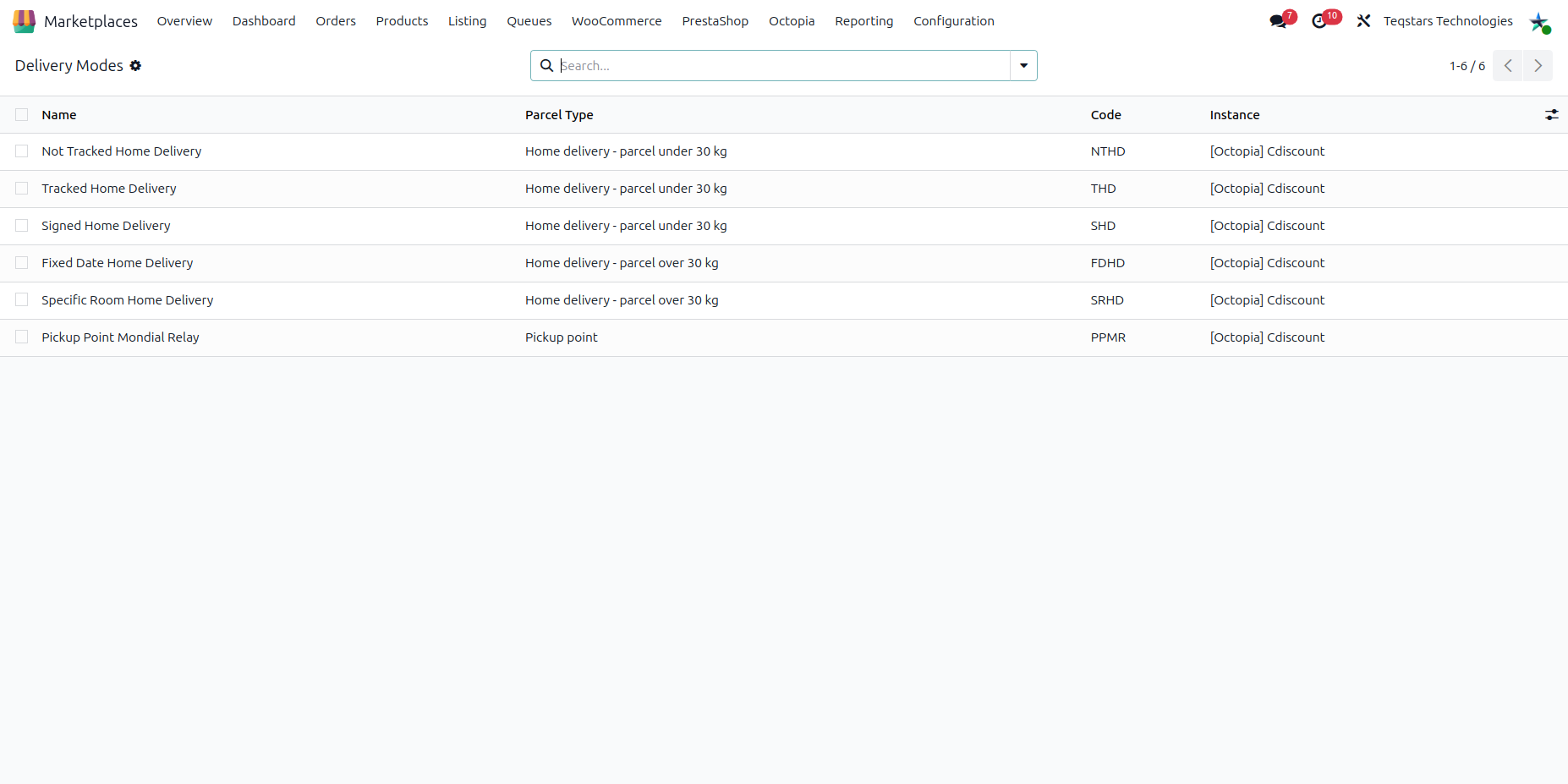
Task: Sort by the Parcel Type column header
Action: [559, 115]
